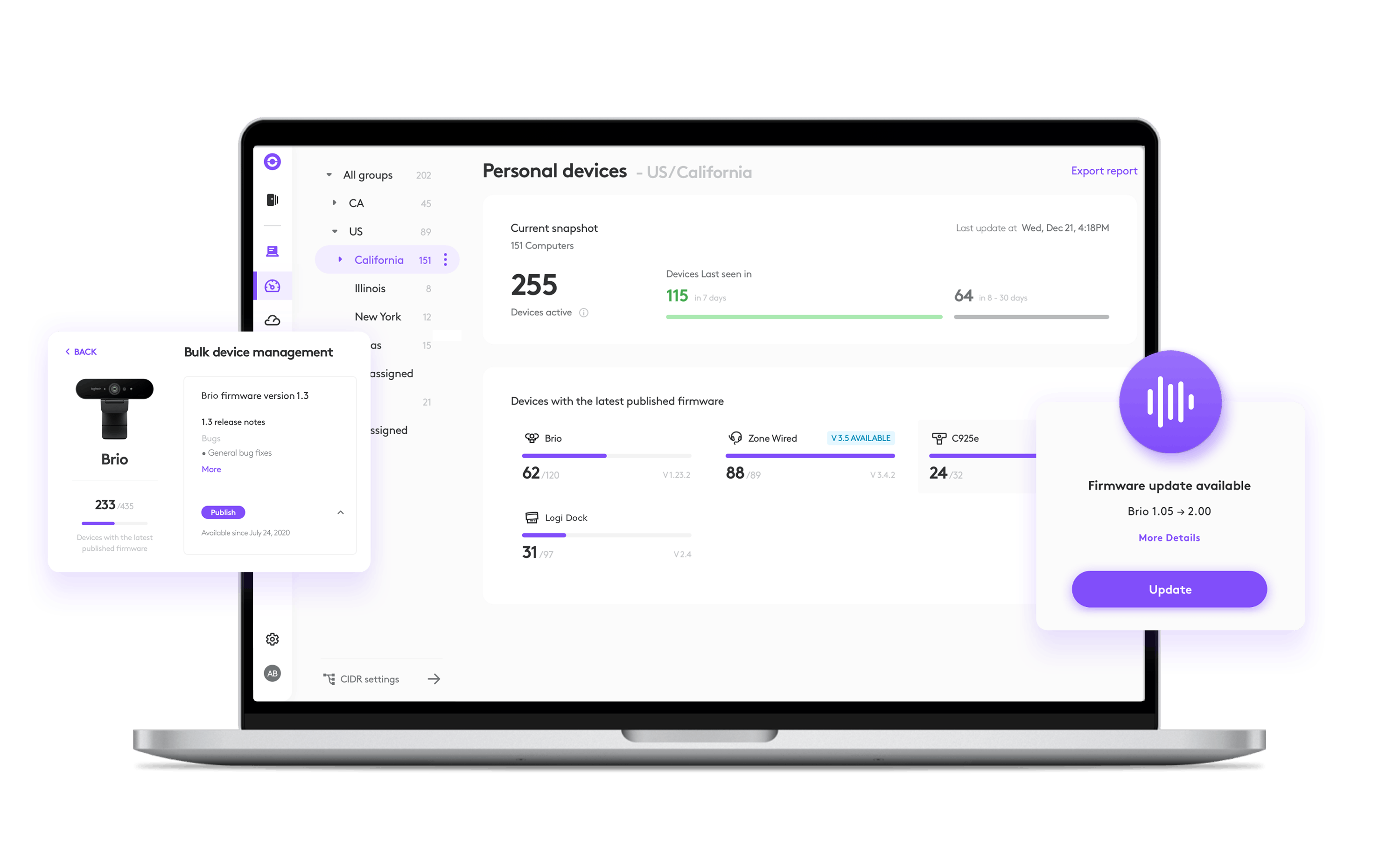Screen dimensions: 1400x861
Task: Expand the US group in device tree
Action: point(330,232)
